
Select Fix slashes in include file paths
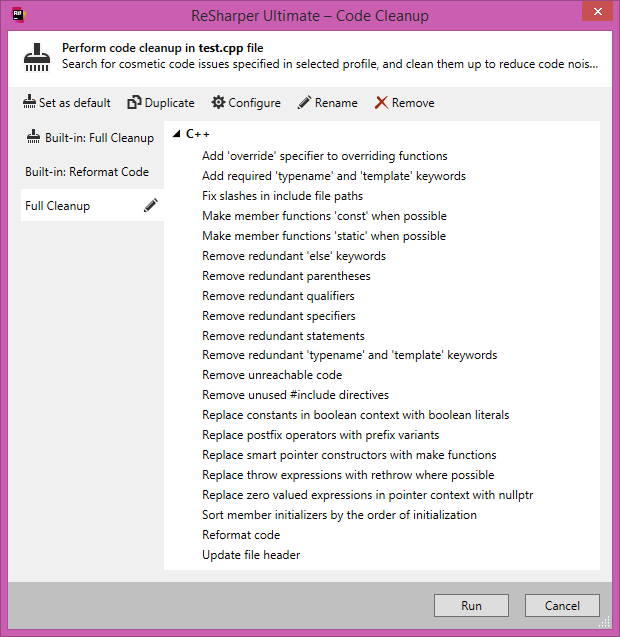(x=282, y=196)
